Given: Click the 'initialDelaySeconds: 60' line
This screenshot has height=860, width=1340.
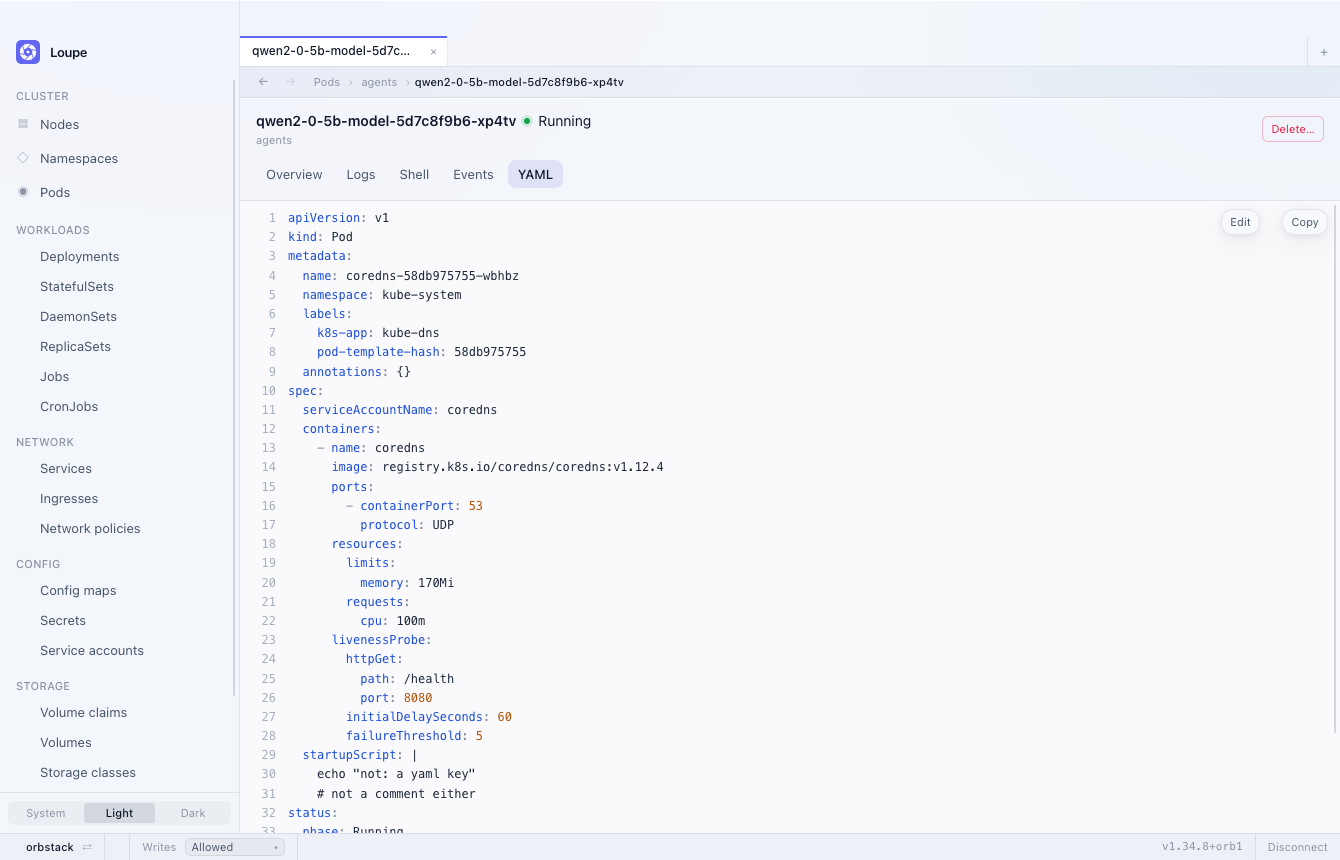Looking at the screenshot, I should tap(429, 717).
